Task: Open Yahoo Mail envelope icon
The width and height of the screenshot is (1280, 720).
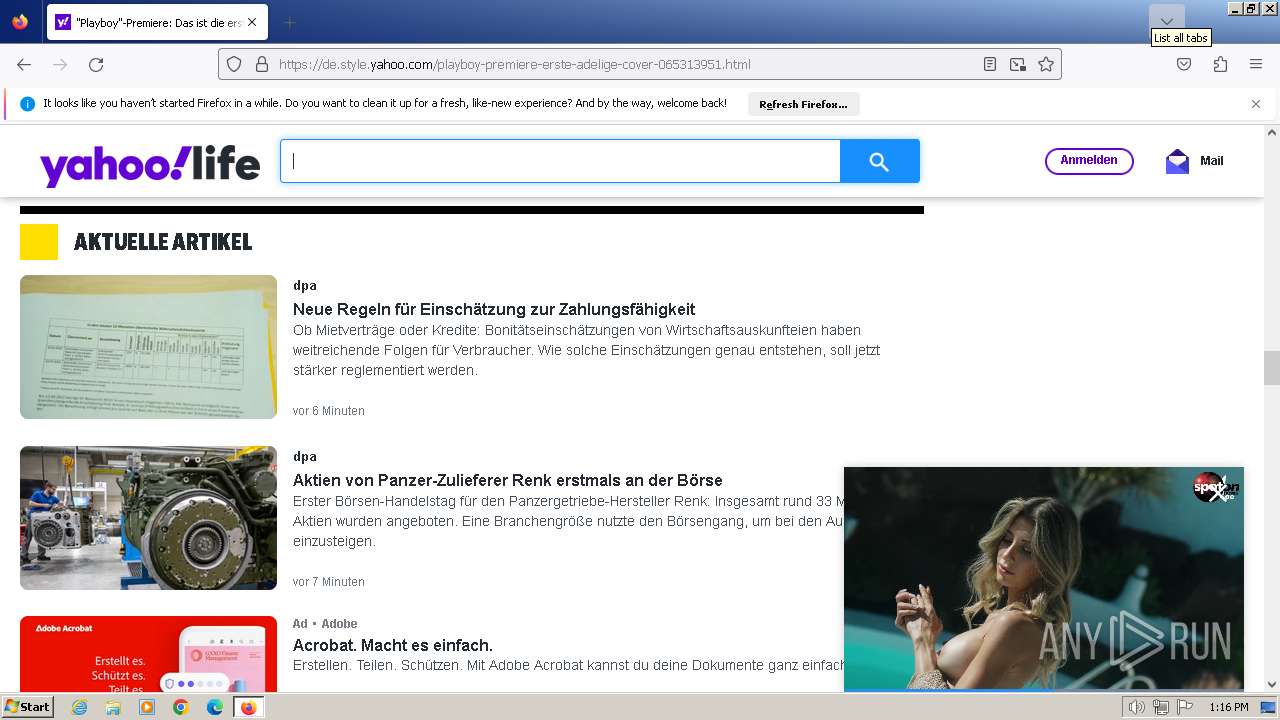Action: [1177, 161]
